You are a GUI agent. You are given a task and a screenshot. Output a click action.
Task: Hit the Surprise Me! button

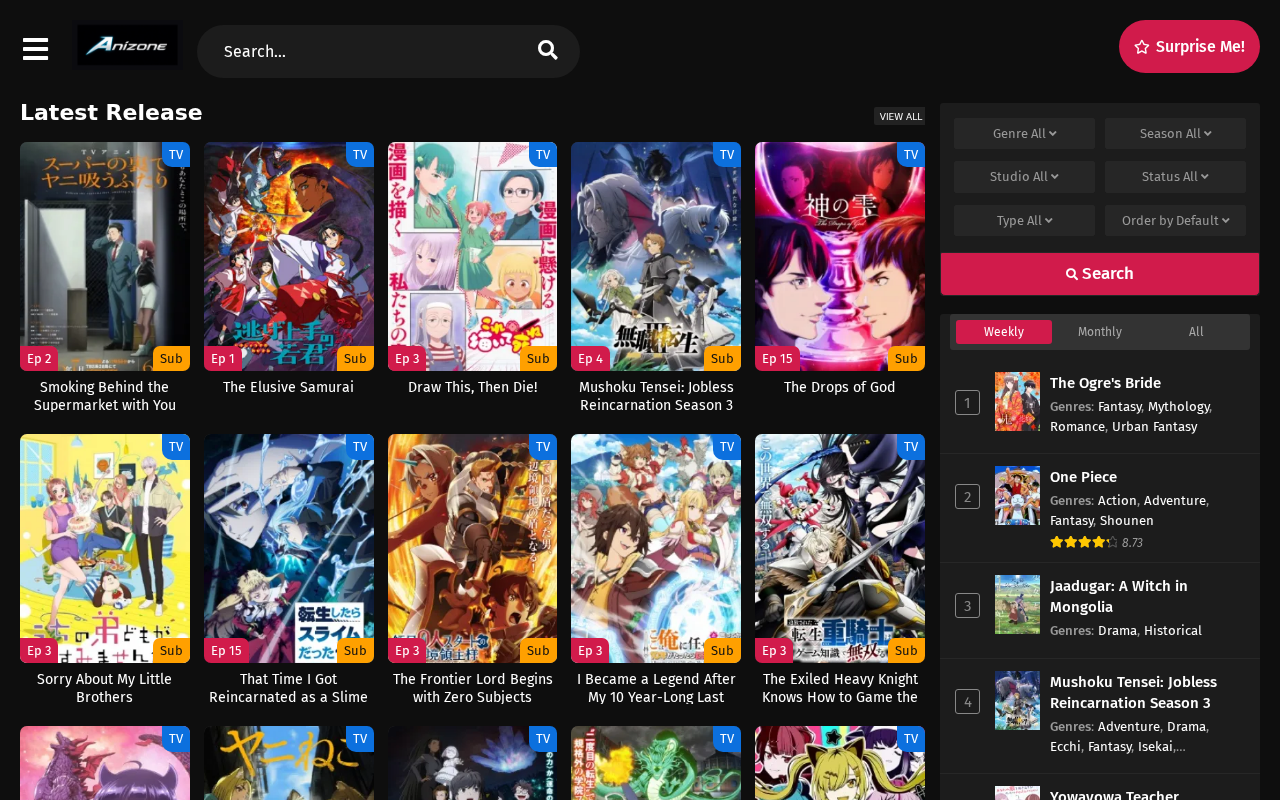click(x=1189, y=47)
